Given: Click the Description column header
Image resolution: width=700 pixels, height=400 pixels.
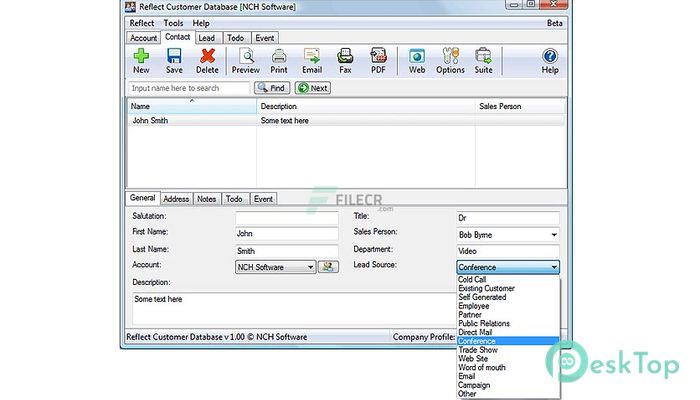Looking at the screenshot, I should pyautogui.click(x=366, y=106).
